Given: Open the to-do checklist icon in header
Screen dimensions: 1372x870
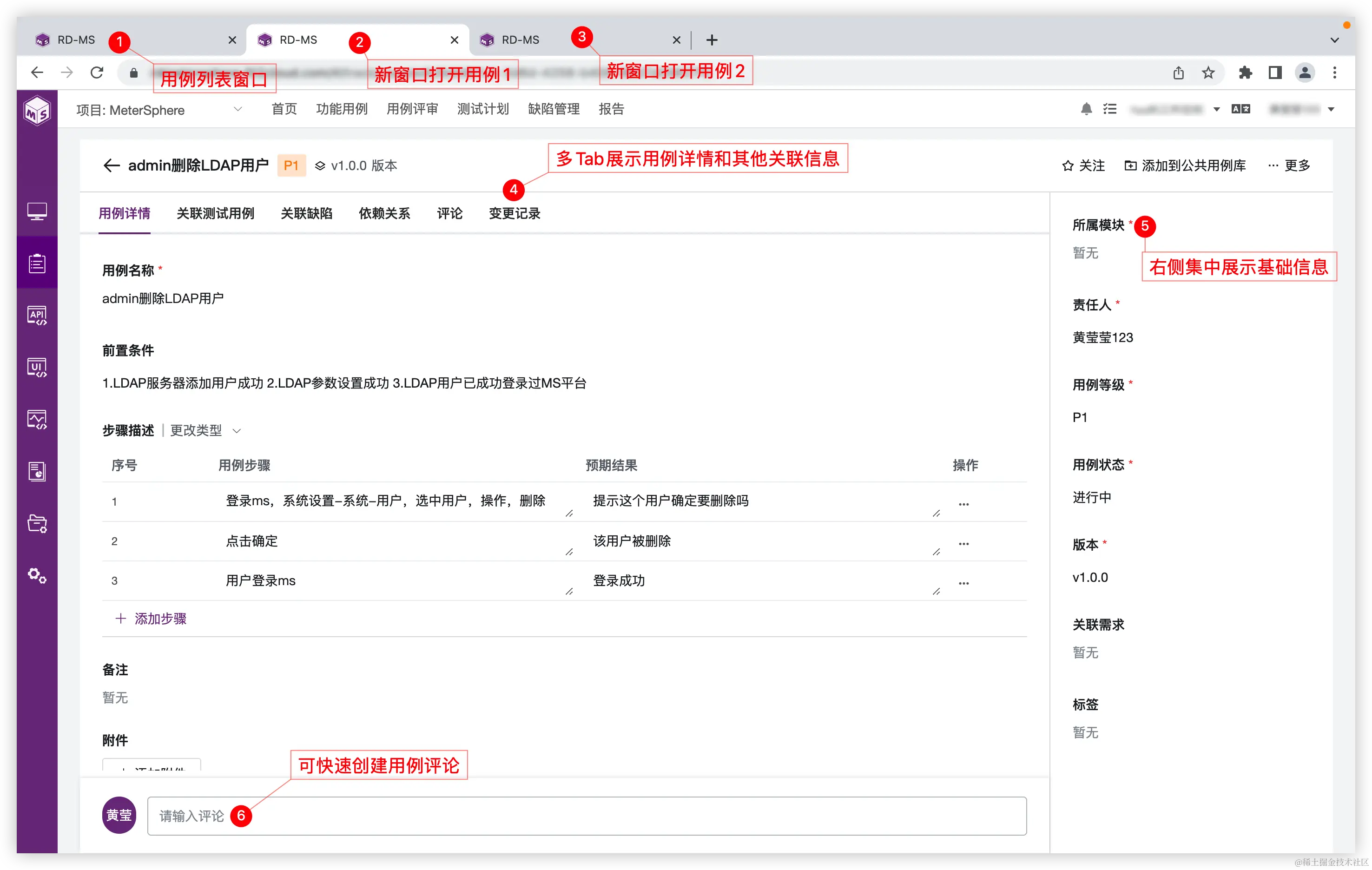Looking at the screenshot, I should coord(1110,109).
